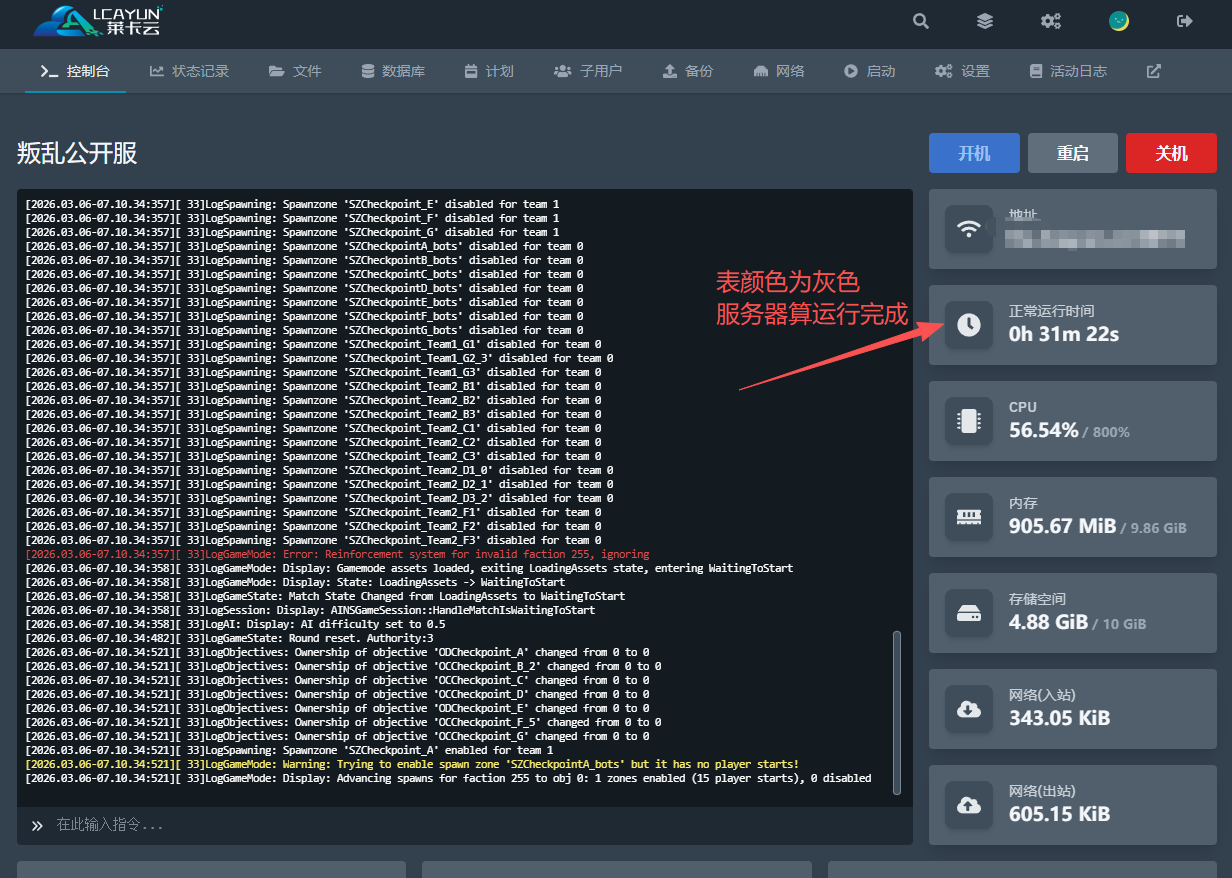Image resolution: width=1232 pixels, height=878 pixels.
Task: Open the 活动日志 tab
Action: click(1068, 71)
